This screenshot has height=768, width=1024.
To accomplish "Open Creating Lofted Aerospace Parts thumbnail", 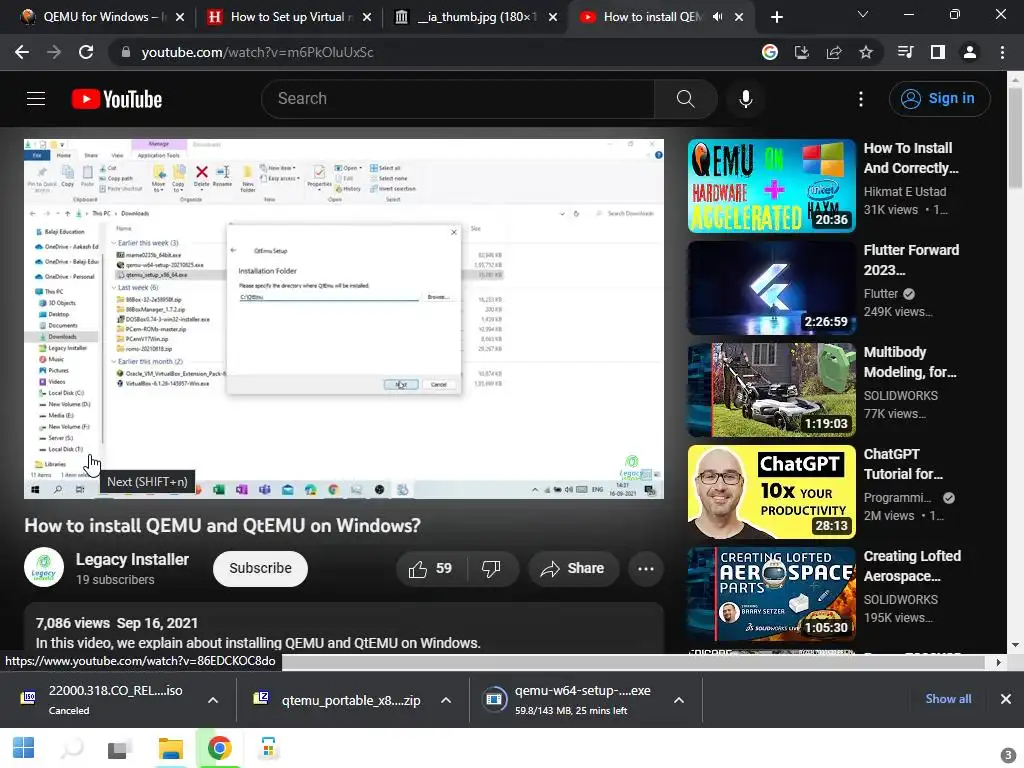I will pyautogui.click(x=771, y=594).
